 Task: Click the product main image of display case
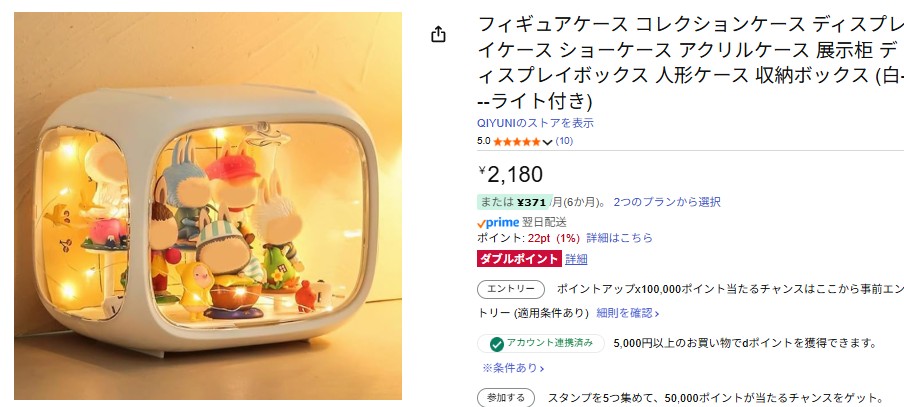coord(208,206)
